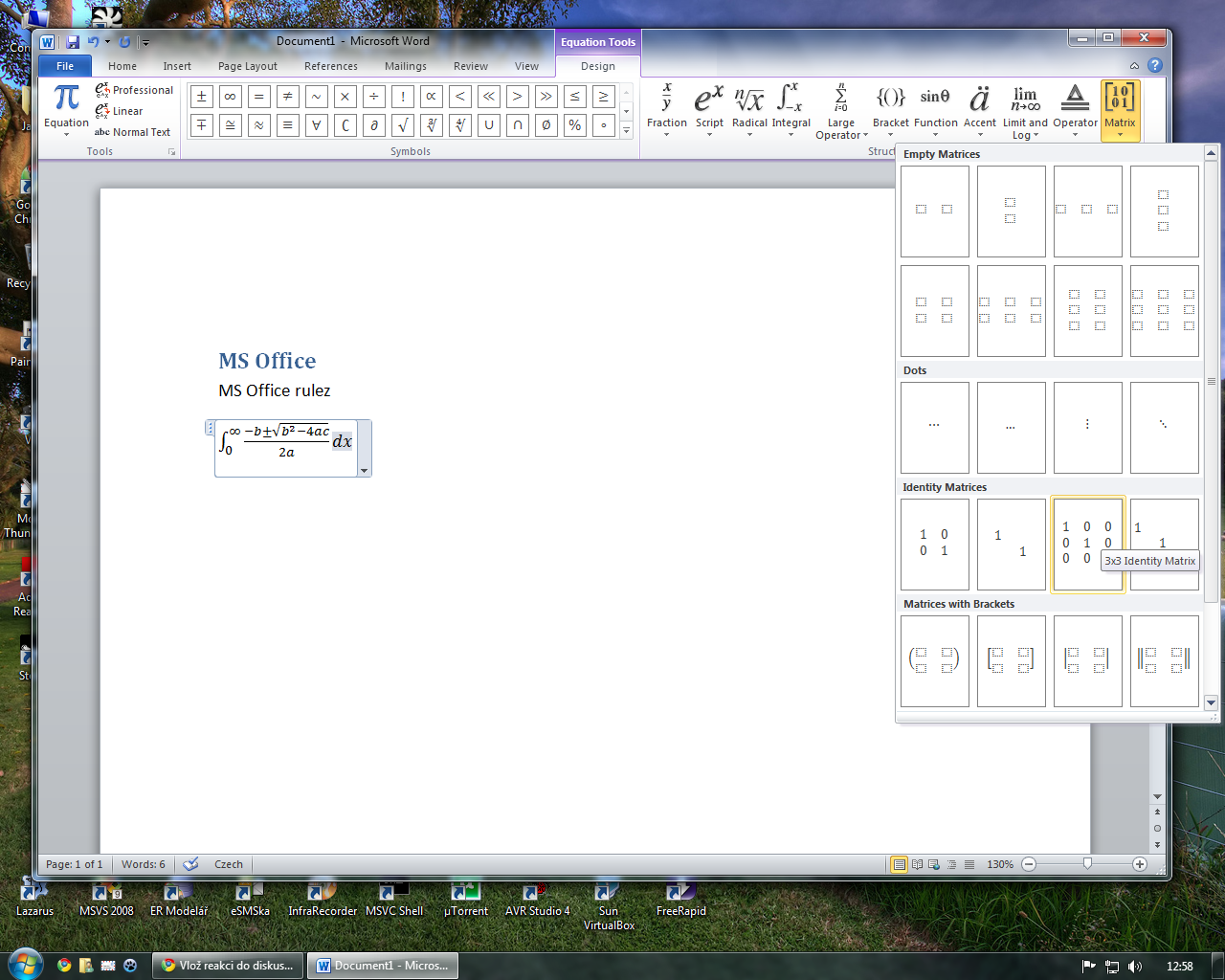Image resolution: width=1225 pixels, height=980 pixels.
Task: Switch to the Insert tab
Action: click(177, 66)
